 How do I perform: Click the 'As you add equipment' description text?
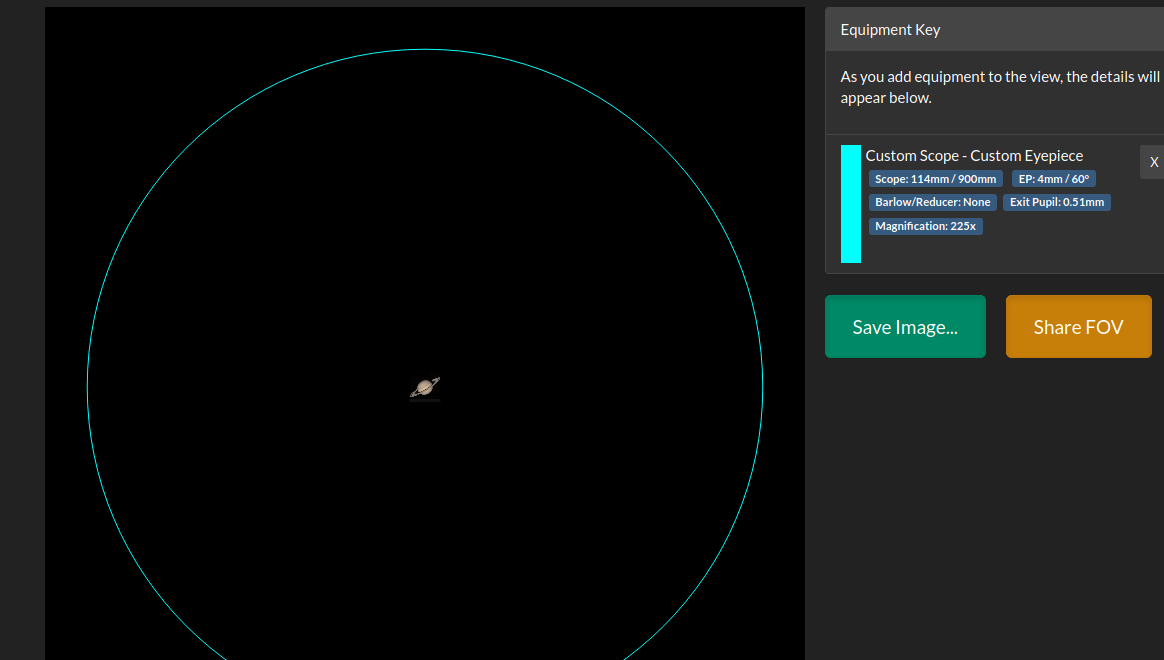tap(1000, 87)
